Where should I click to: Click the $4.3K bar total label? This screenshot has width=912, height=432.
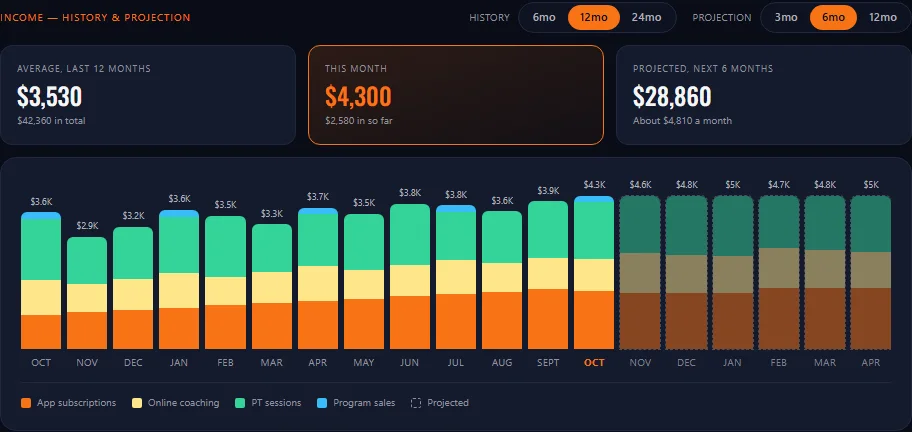coord(594,185)
